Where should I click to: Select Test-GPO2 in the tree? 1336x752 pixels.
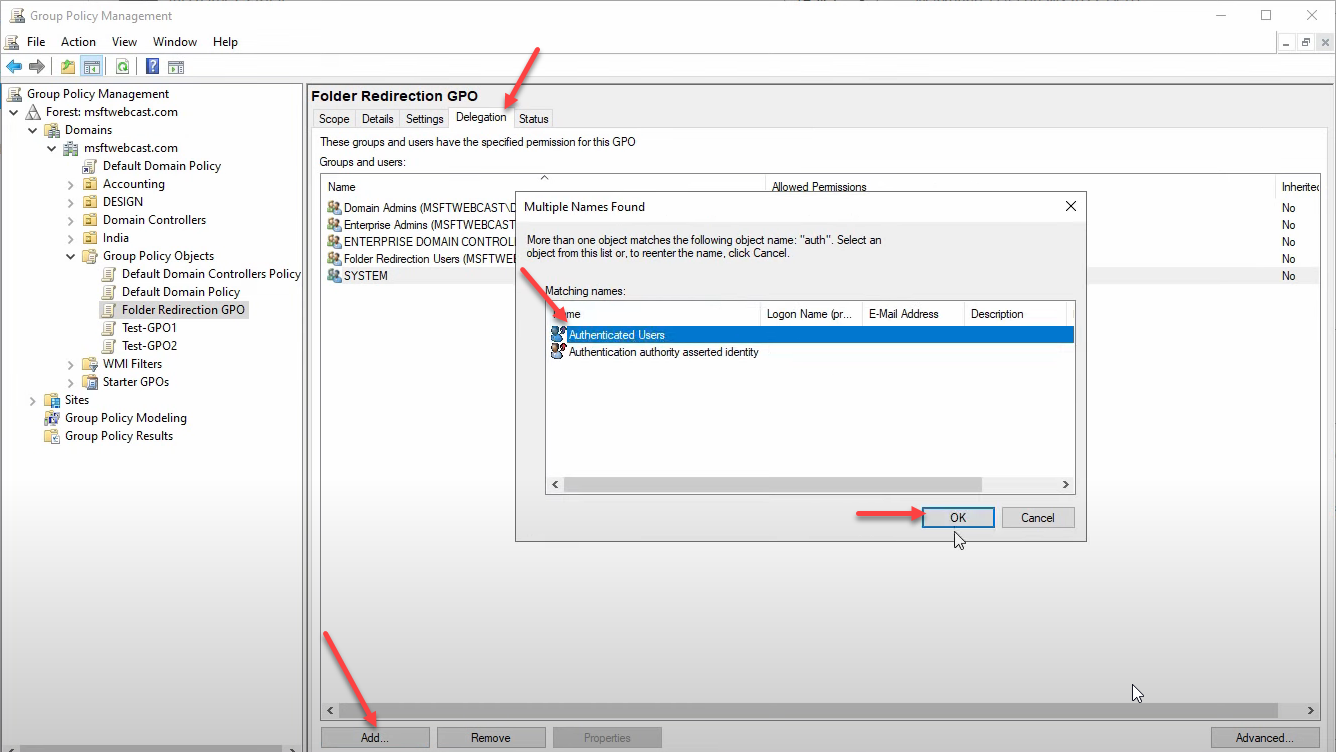(x=149, y=346)
